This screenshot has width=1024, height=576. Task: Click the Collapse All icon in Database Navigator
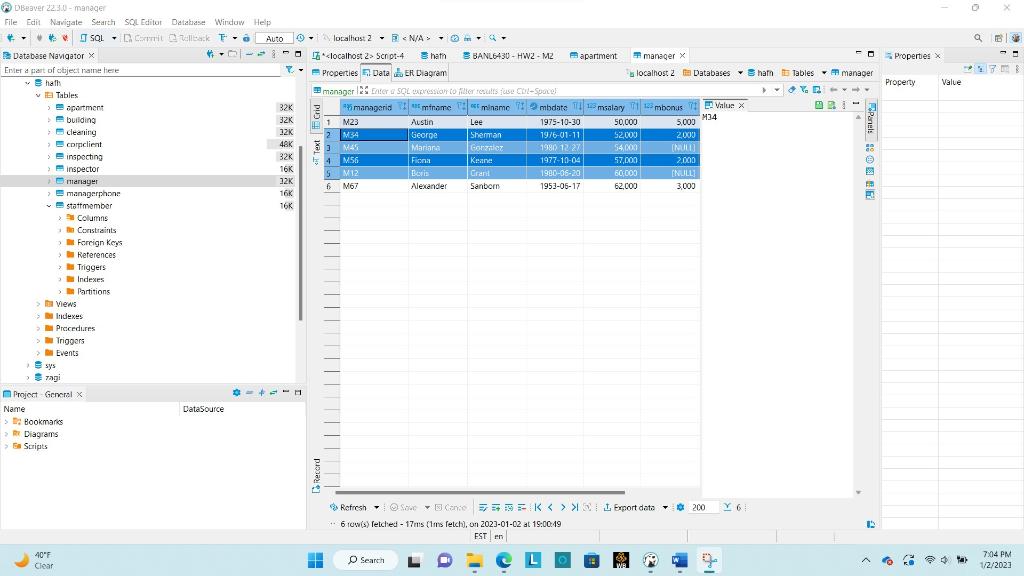point(249,54)
